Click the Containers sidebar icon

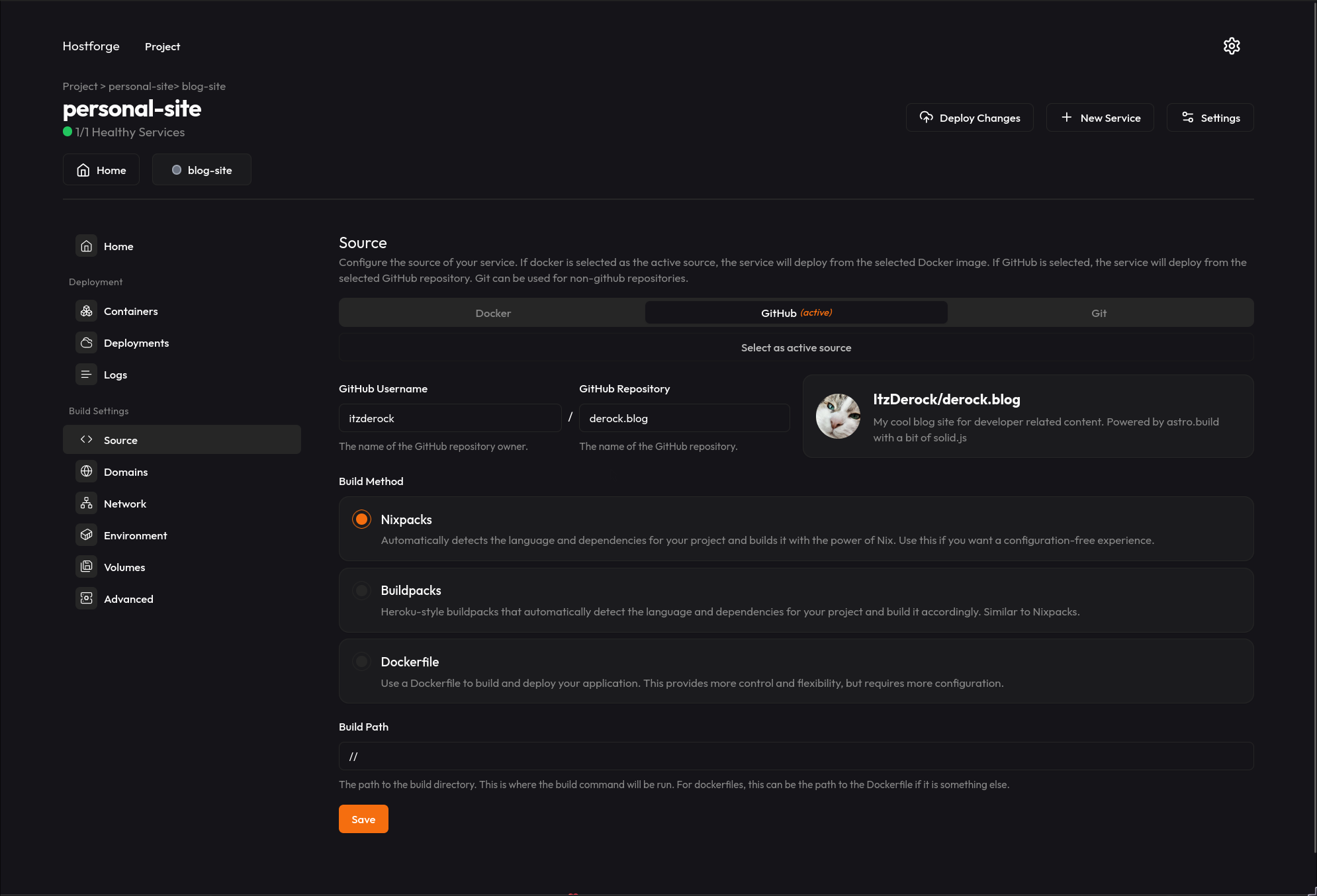pyautogui.click(x=86, y=311)
